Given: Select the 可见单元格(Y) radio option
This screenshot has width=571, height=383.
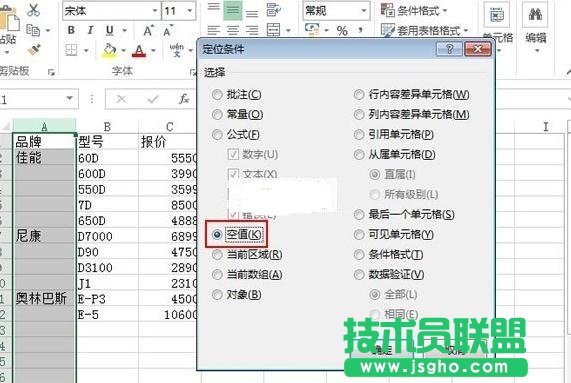Looking at the screenshot, I should click(394, 234).
